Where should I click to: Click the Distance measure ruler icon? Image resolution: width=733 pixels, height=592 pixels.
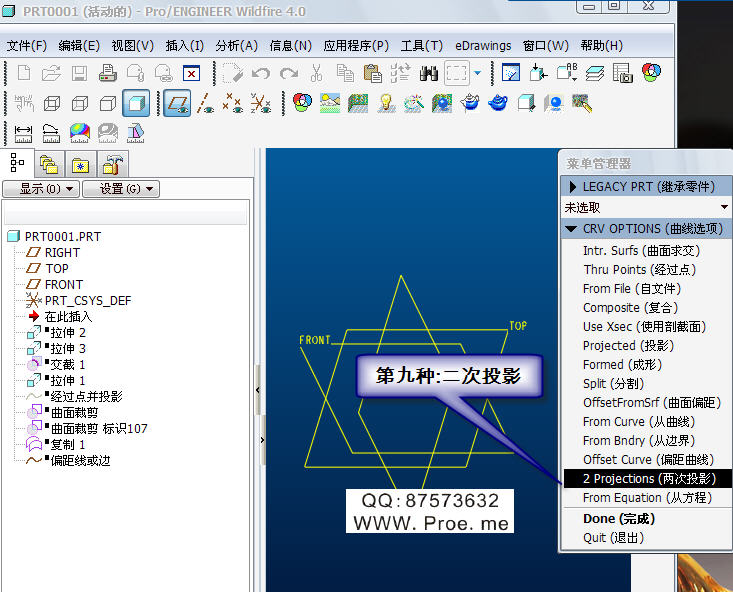tap(23, 134)
